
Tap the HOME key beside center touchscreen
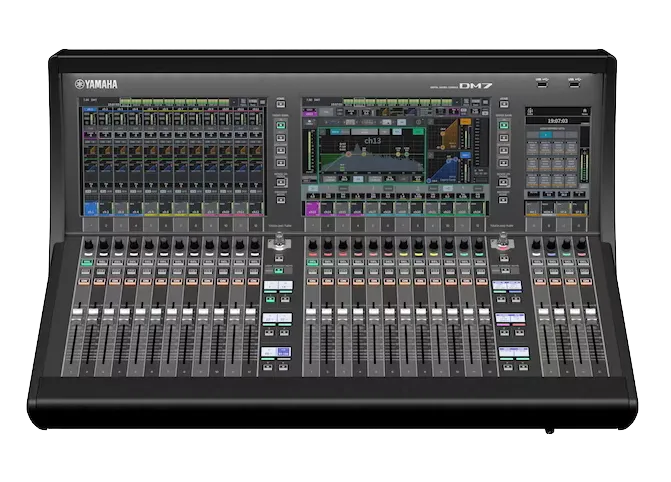pyautogui.click(x=504, y=104)
